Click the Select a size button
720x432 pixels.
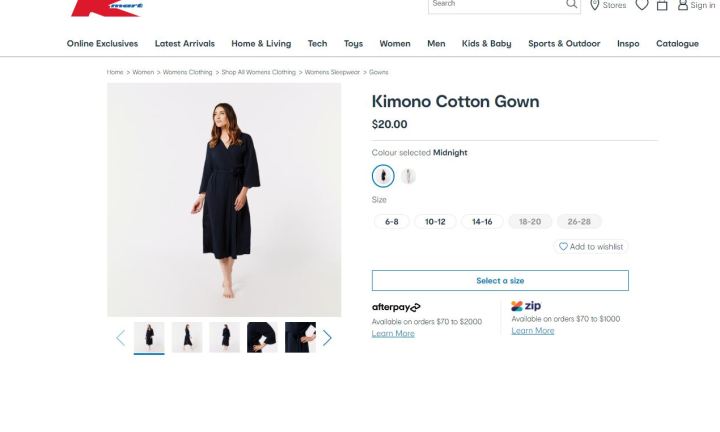pyautogui.click(x=500, y=281)
